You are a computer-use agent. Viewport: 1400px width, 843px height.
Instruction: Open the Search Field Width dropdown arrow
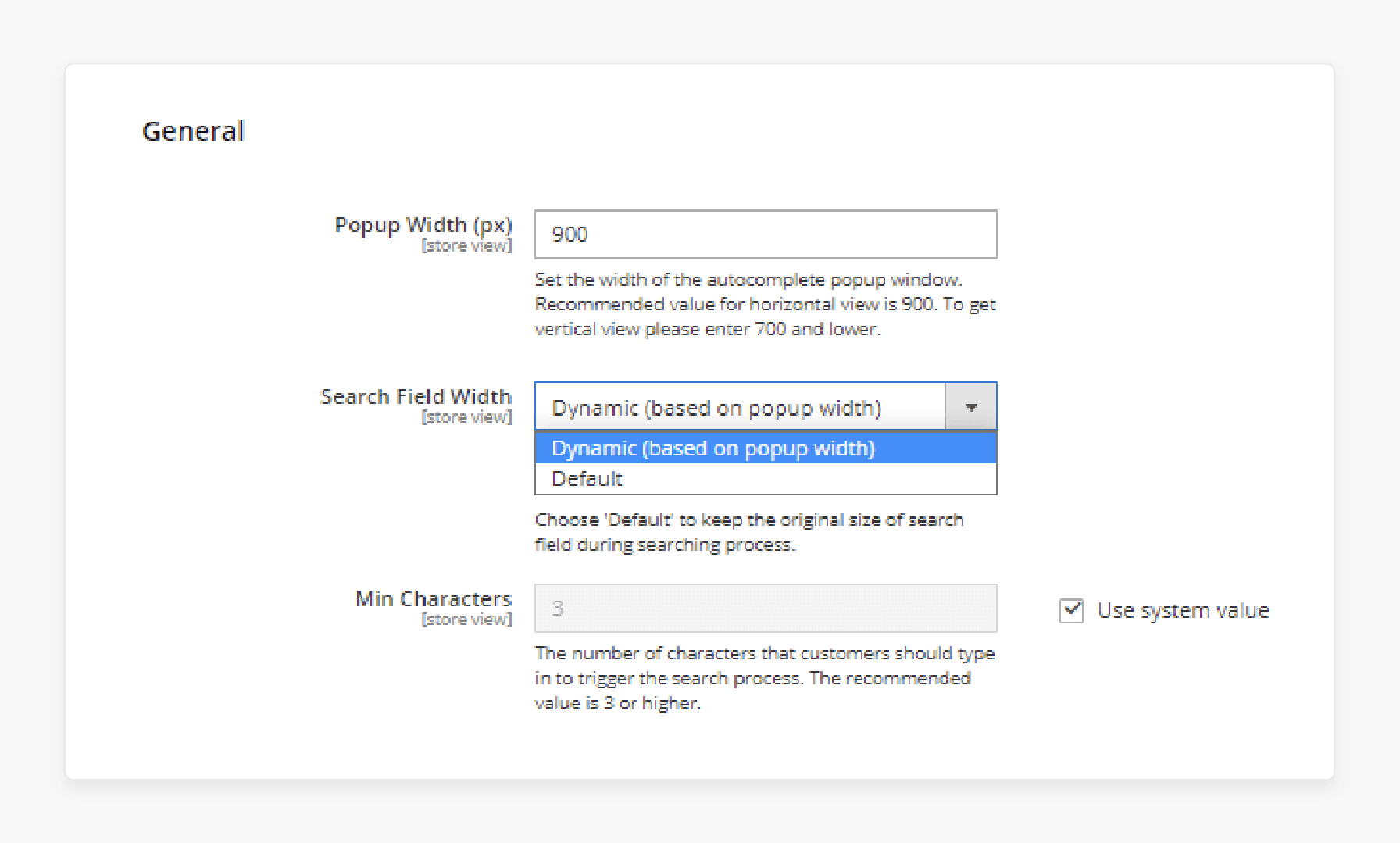coord(971,407)
